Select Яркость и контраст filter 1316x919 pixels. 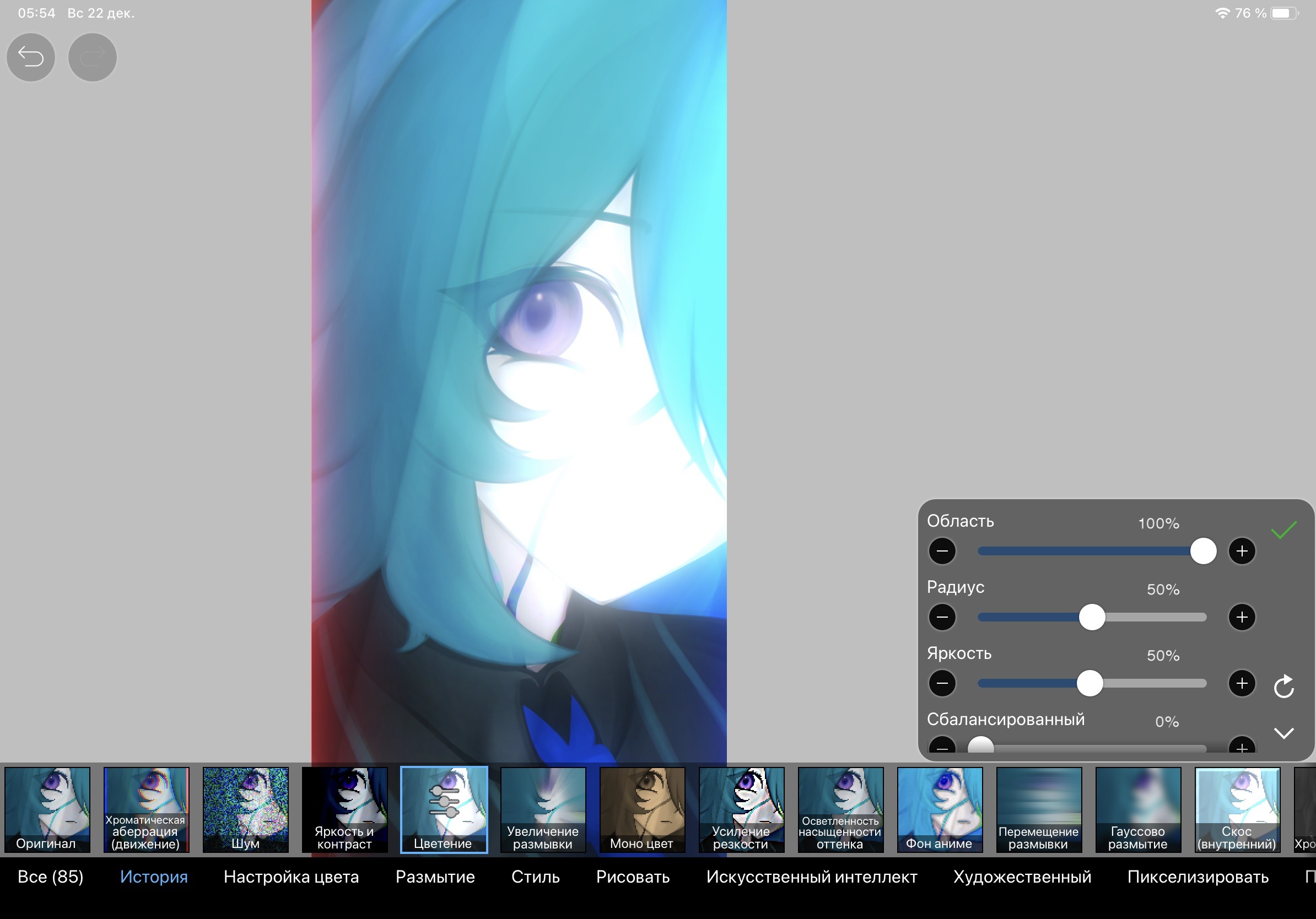(344, 809)
